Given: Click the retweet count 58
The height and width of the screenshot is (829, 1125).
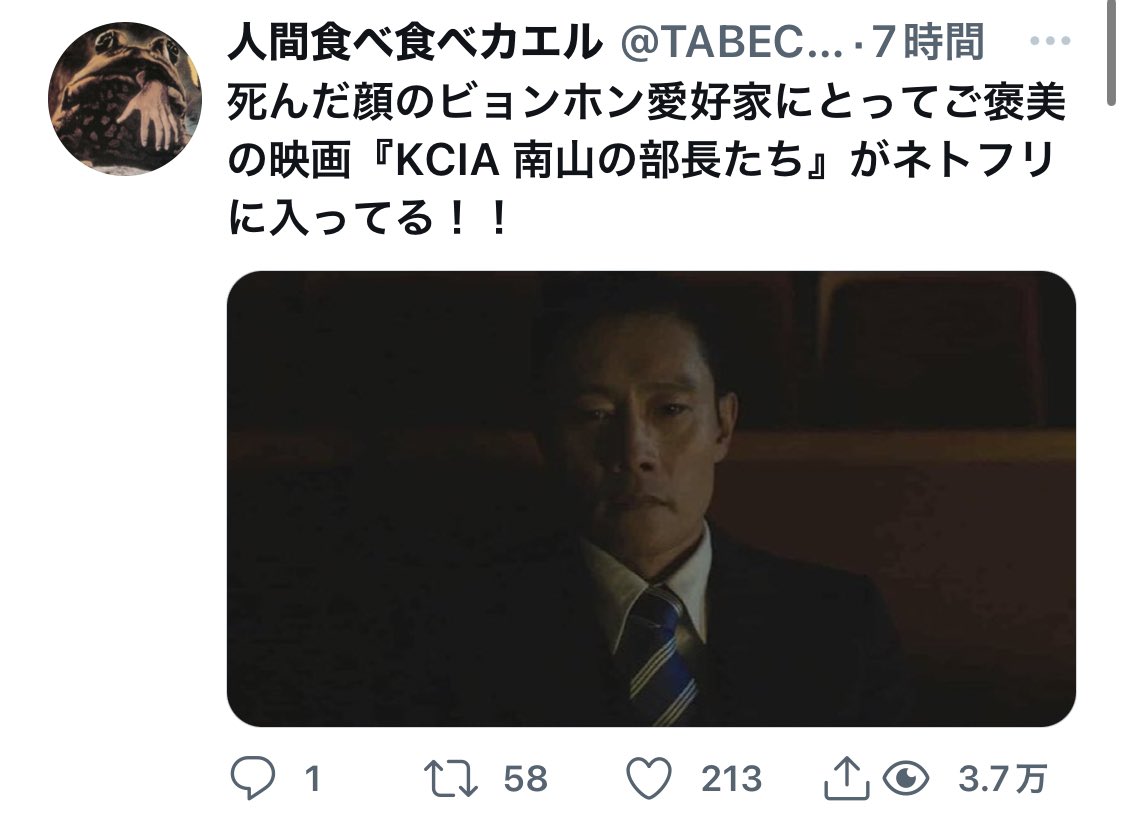Looking at the screenshot, I should (x=525, y=779).
